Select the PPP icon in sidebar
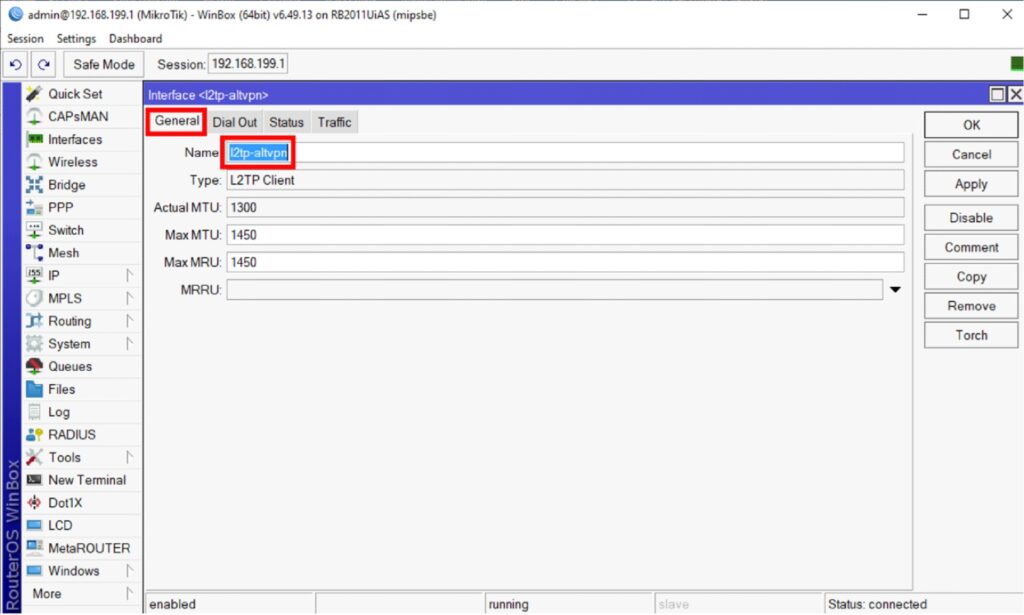Image resolution: width=1024 pixels, height=615 pixels. tap(34, 208)
